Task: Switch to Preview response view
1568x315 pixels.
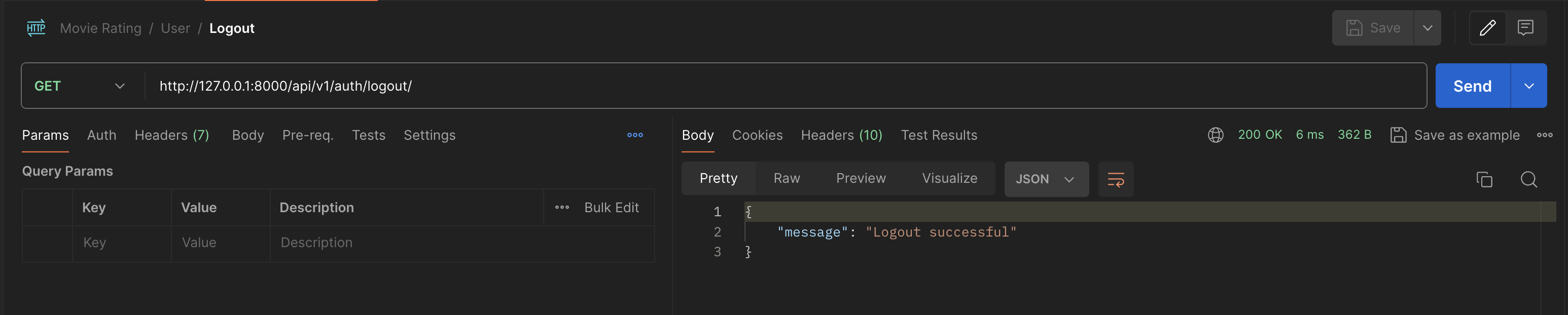Action: [861, 179]
